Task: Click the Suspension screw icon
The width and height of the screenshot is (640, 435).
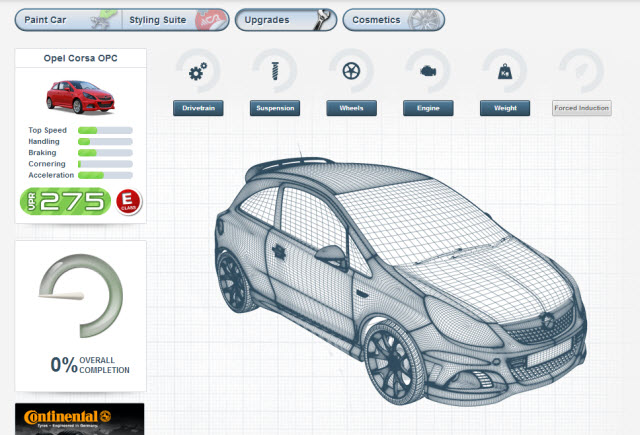Action: 274,71
